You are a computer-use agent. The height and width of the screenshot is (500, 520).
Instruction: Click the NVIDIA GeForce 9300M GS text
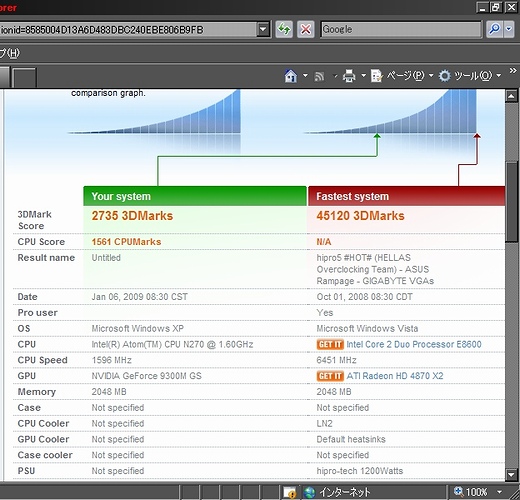147,376
